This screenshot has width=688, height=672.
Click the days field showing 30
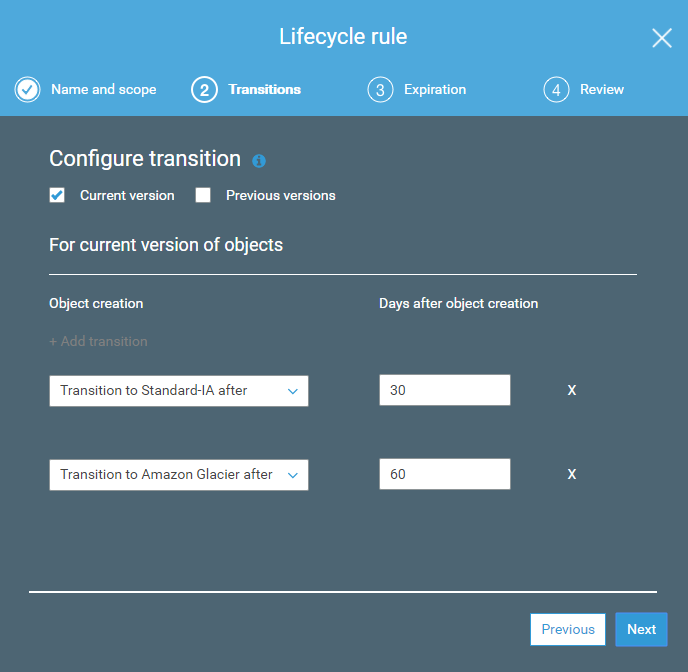(x=445, y=391)
